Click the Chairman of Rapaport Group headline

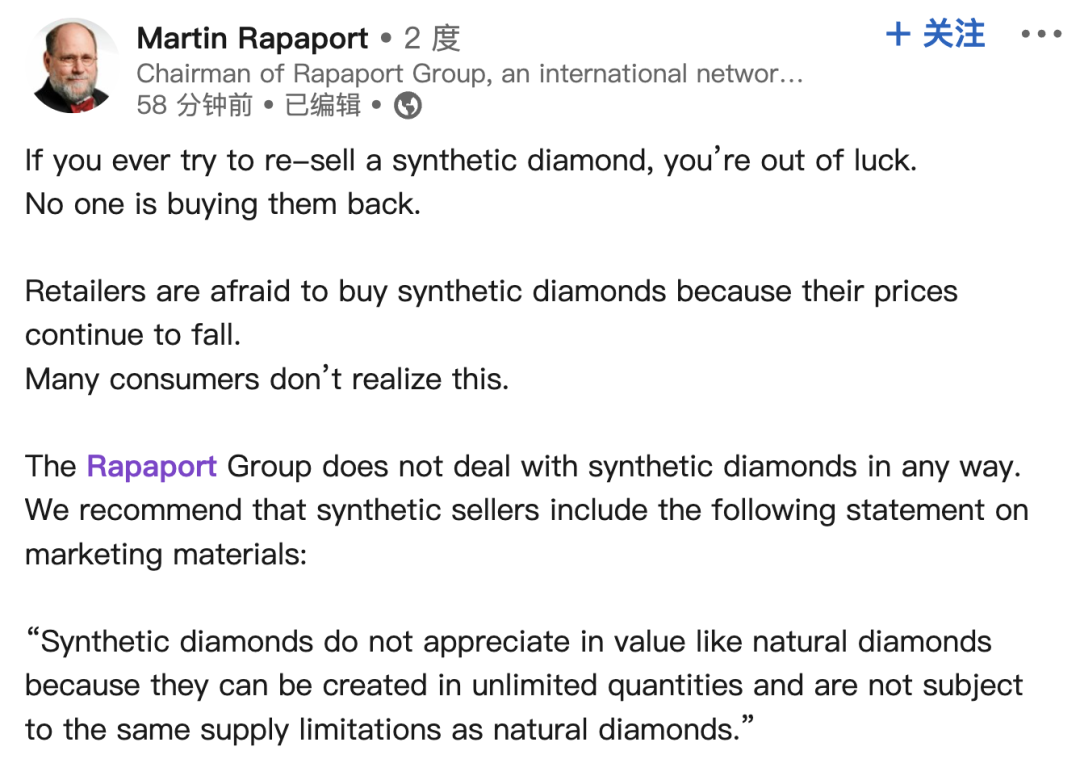click(x=470, y=74)
